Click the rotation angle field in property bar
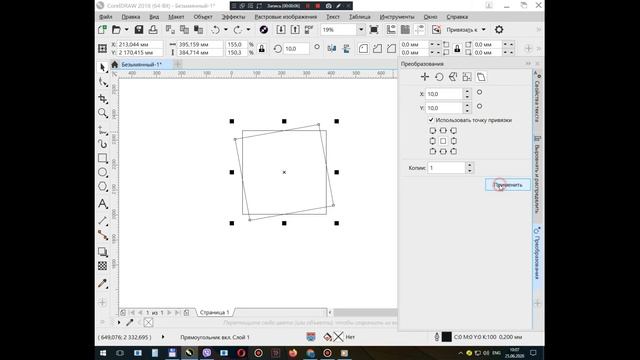The width and height of the screenshot is (640, 360). click(297, 49)
